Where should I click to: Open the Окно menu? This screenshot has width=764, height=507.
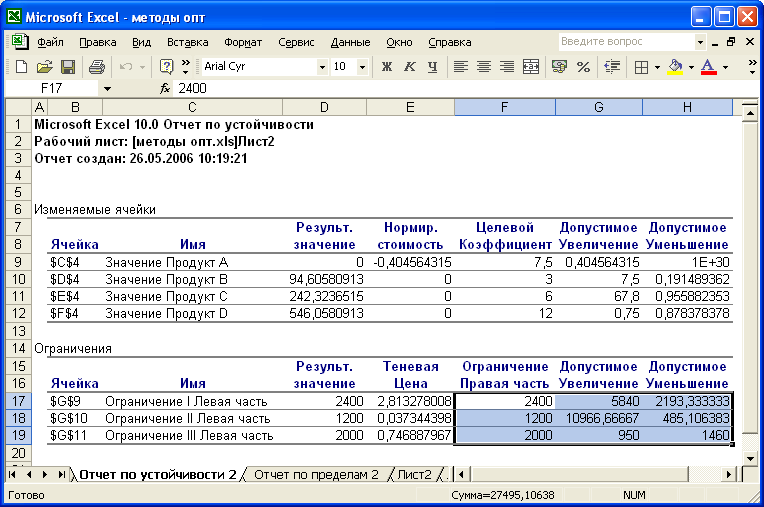(x=399, y=42)
